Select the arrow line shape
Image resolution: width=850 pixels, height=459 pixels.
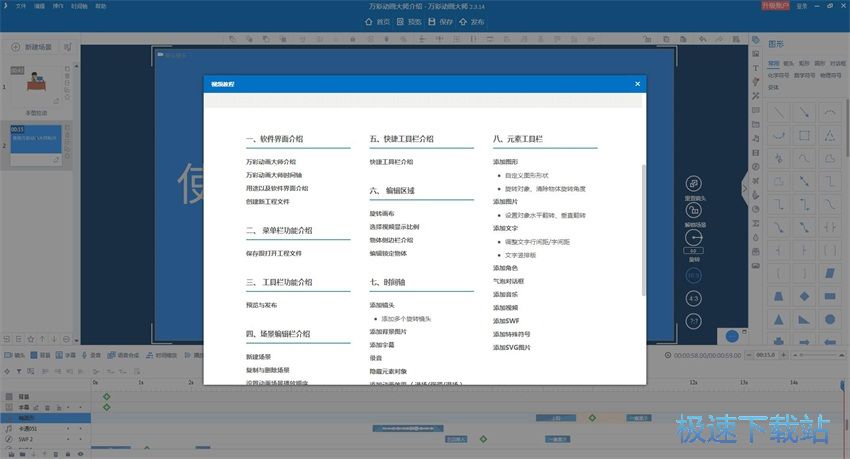[x=804, y=113]
